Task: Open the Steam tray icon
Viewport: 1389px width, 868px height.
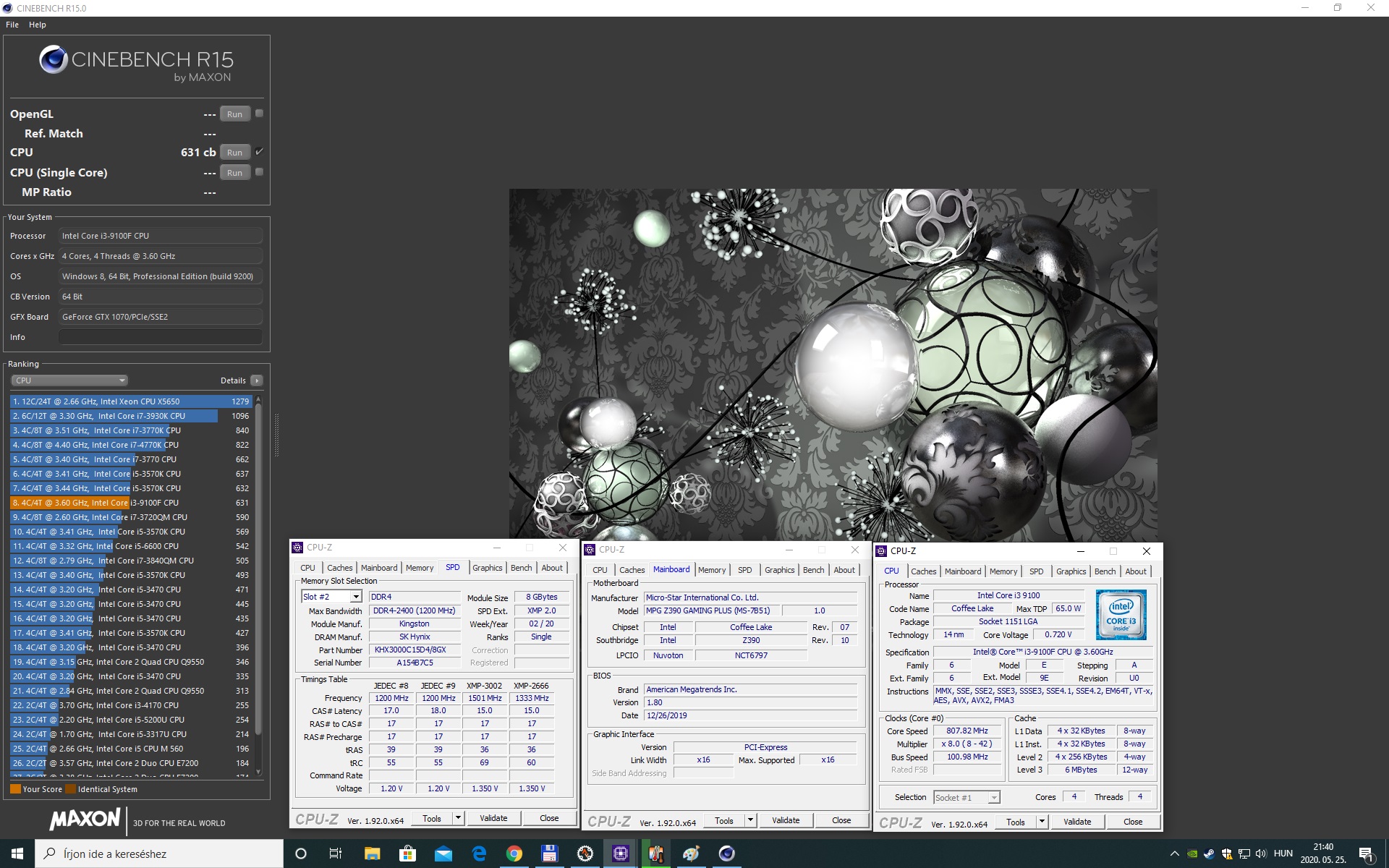Action: pos(1209,854)
